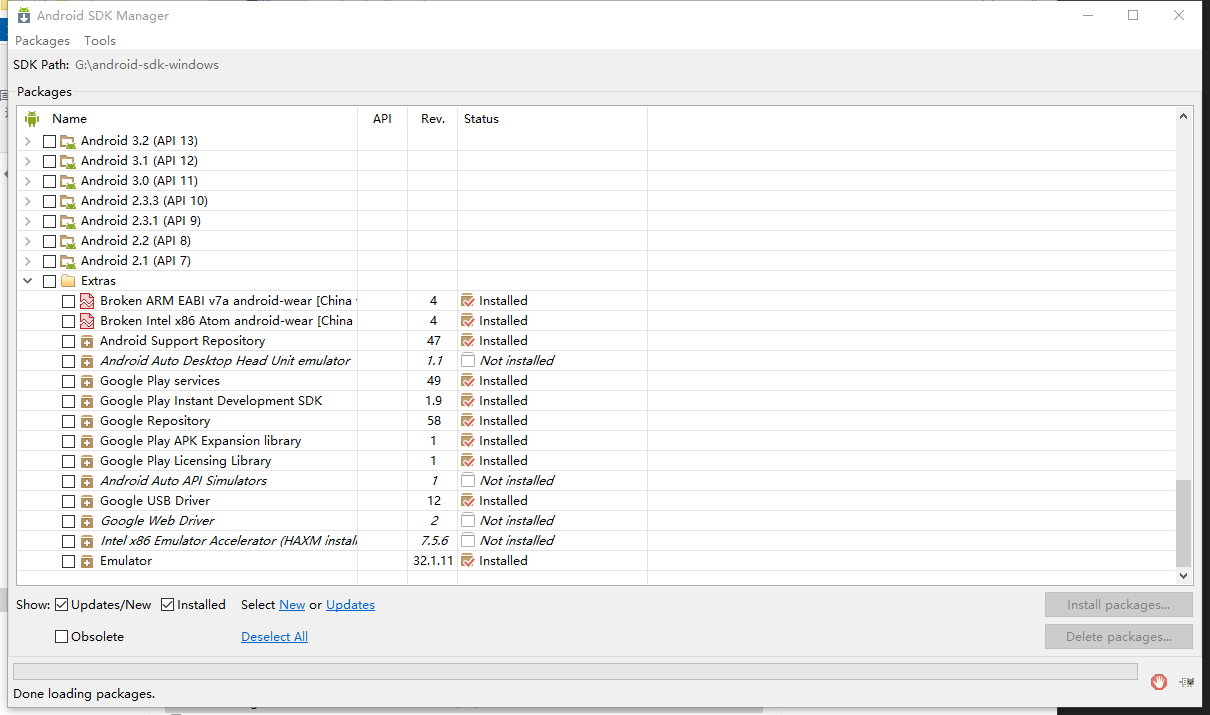Click the scrollbar down arrow
This screenshot has width=1210, height=715.
tap(1184, 576)
